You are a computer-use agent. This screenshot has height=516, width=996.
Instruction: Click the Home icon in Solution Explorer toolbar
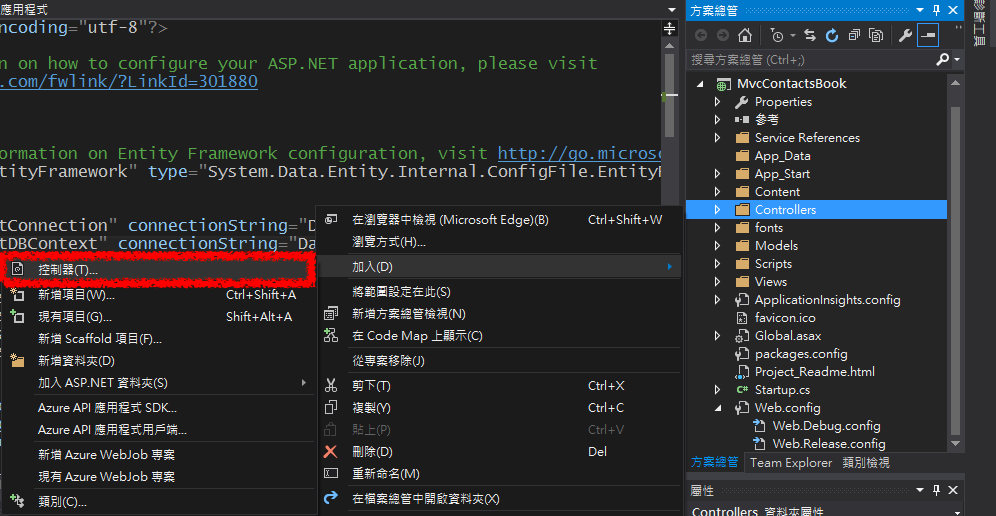coord(743,35)
